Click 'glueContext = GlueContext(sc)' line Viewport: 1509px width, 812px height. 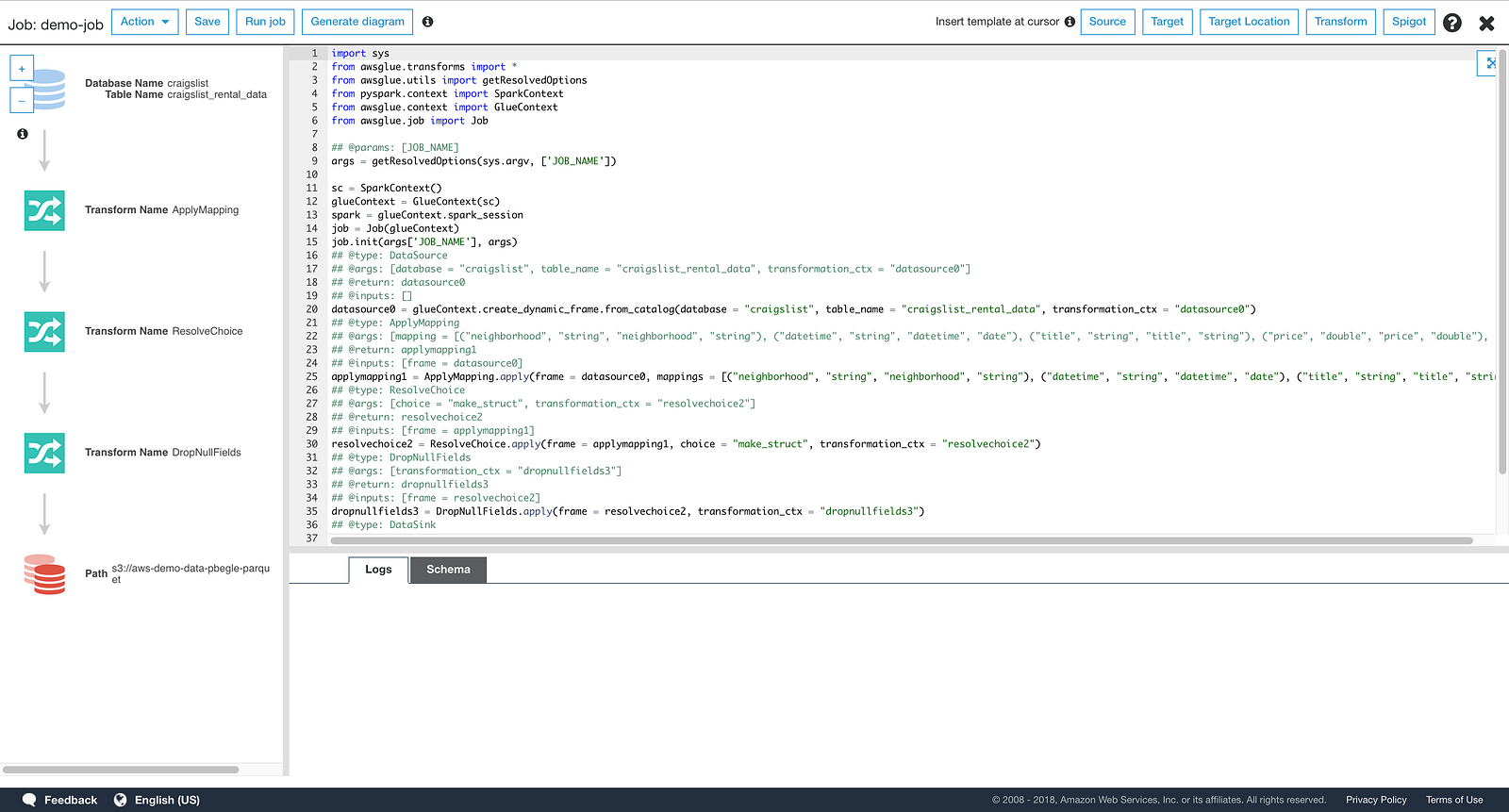[416, 202]
